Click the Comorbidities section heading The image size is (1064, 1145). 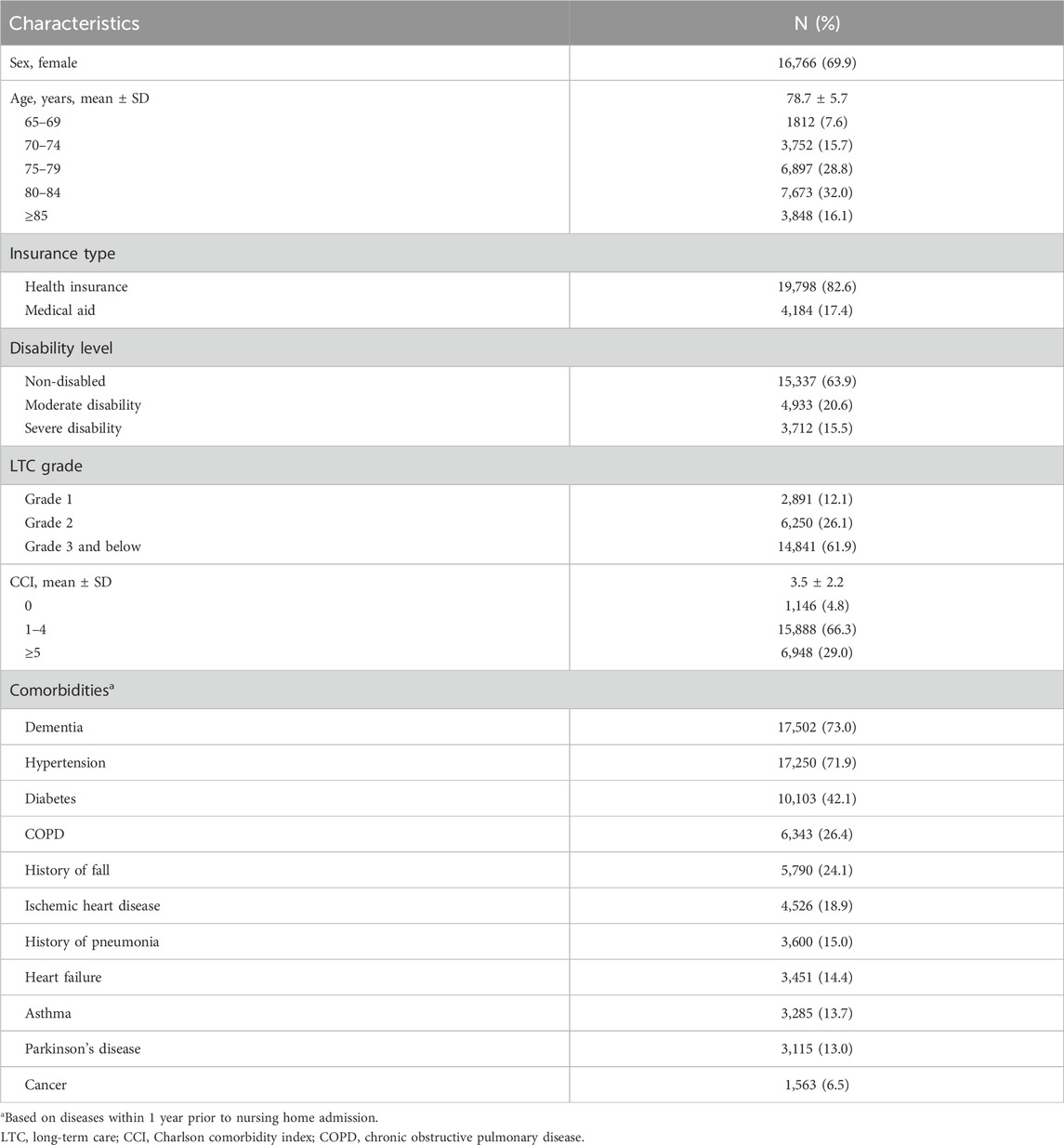click(61, 690)
